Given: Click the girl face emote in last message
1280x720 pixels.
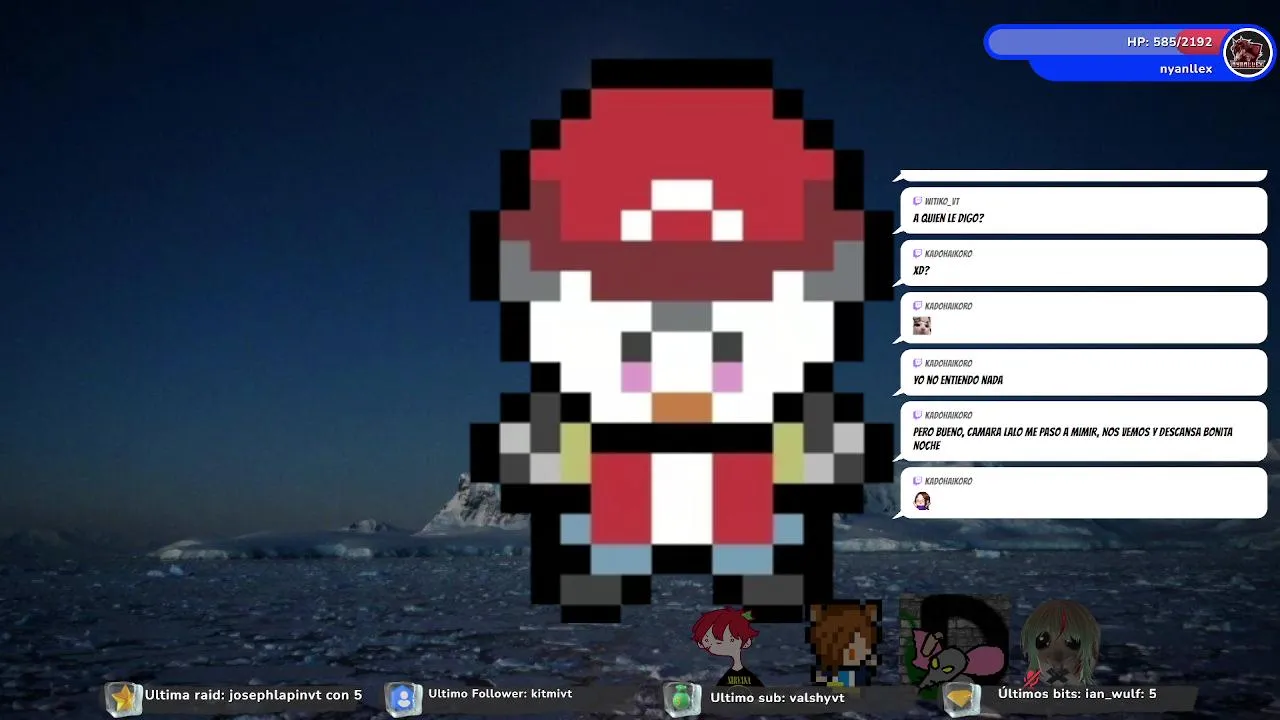Looking at the screenshot, I should (x=922, y=500).
